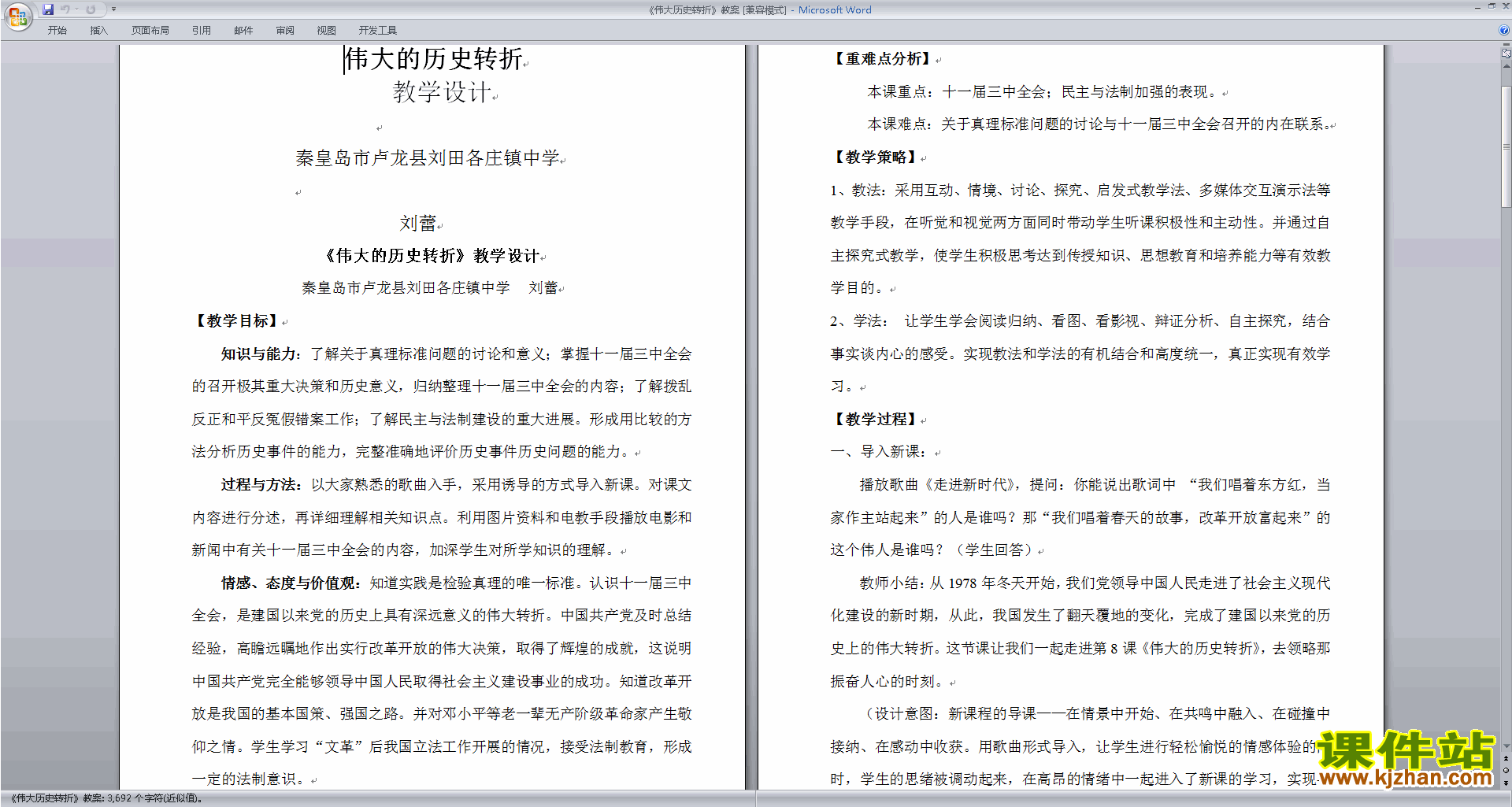Open the 审阅 ribbon tab
This screenshot has width=1512, height=807.
point(285,30)
